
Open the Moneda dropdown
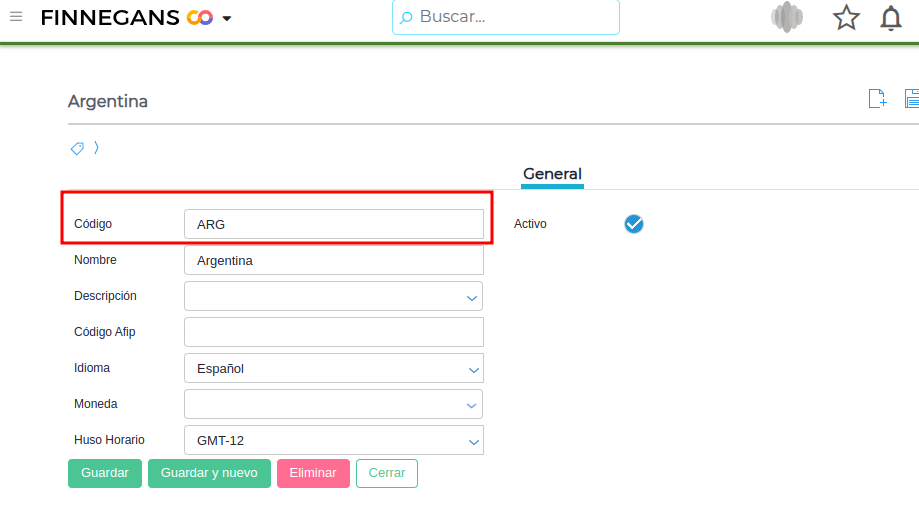(471, 405)
